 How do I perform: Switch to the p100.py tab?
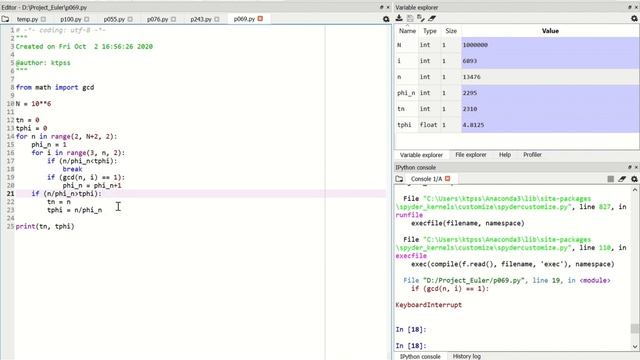point(71,19)
